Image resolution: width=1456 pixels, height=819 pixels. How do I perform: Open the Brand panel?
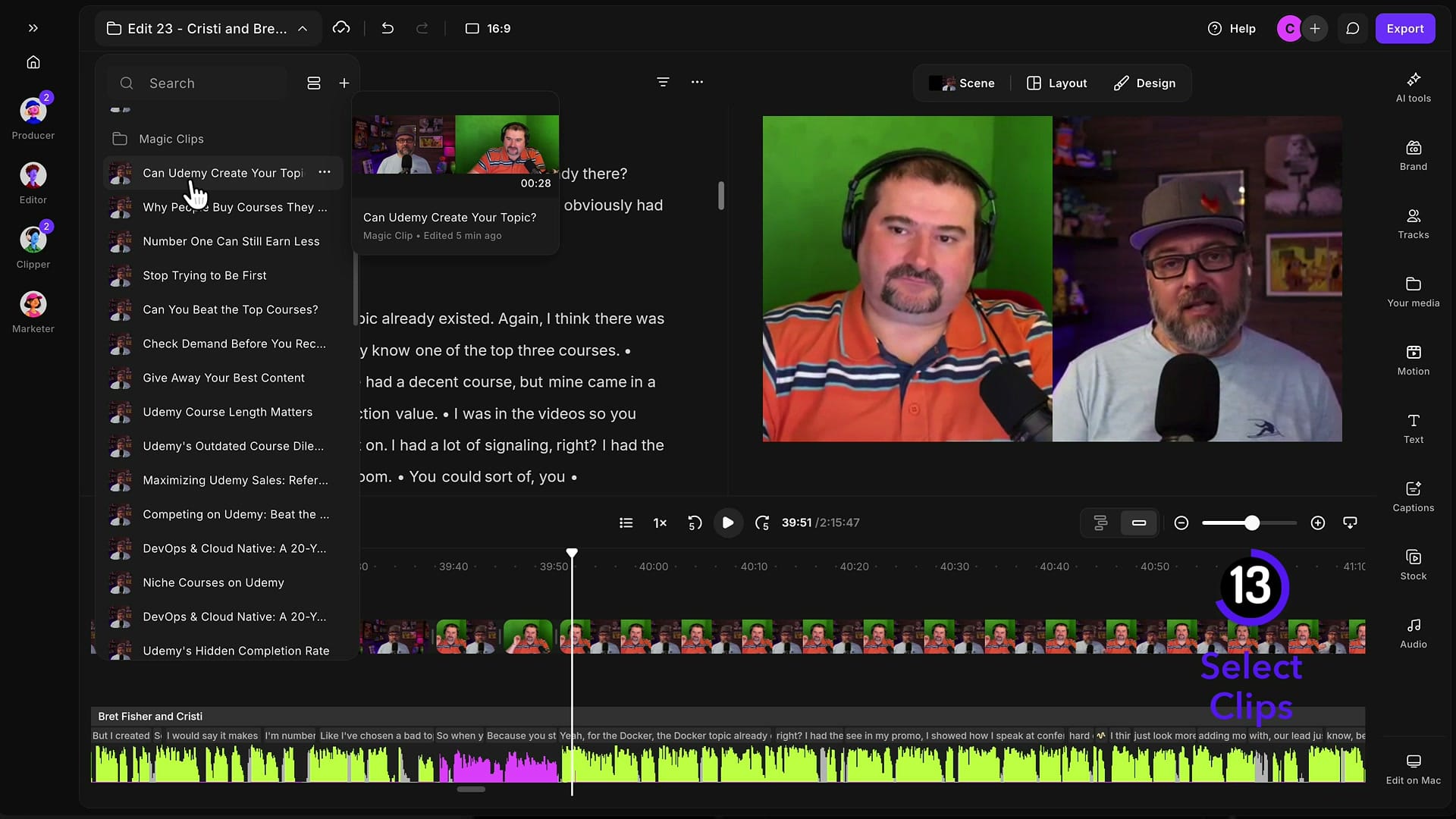[1414, 155]
